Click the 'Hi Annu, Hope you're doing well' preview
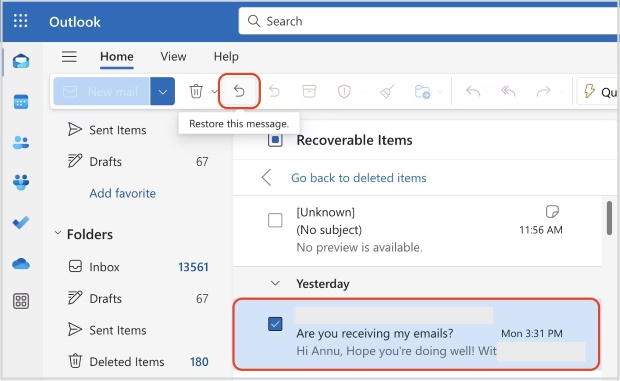Image resolution: width=620 pixels, height=381 pixels. pos(396,351)
